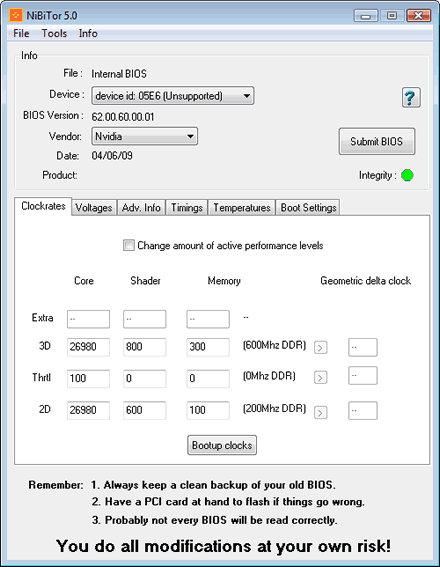Open the Info menu
Image resolution: width=440 pixels, height=567 pixels.
click(88, 33)
